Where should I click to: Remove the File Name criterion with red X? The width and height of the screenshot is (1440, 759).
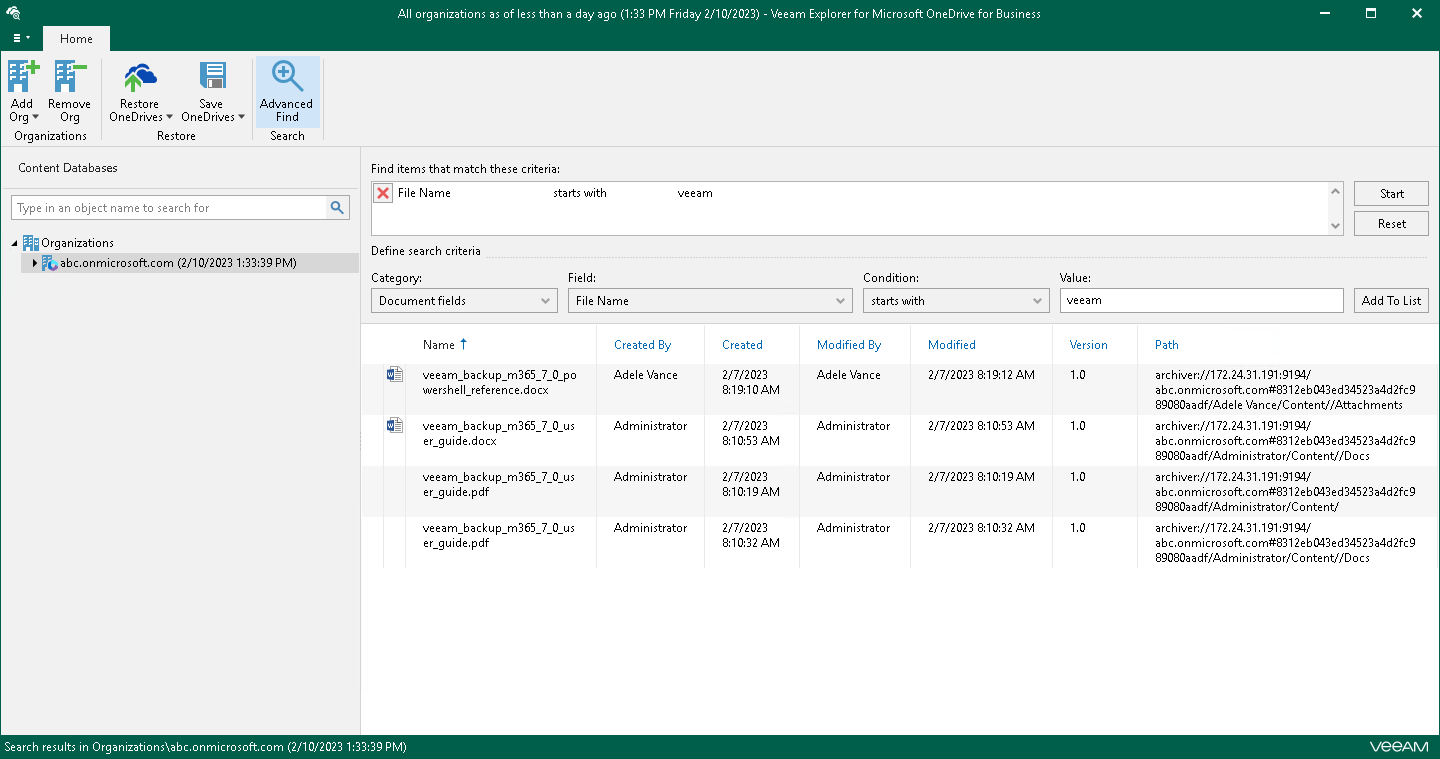click(x=383, y=194)
